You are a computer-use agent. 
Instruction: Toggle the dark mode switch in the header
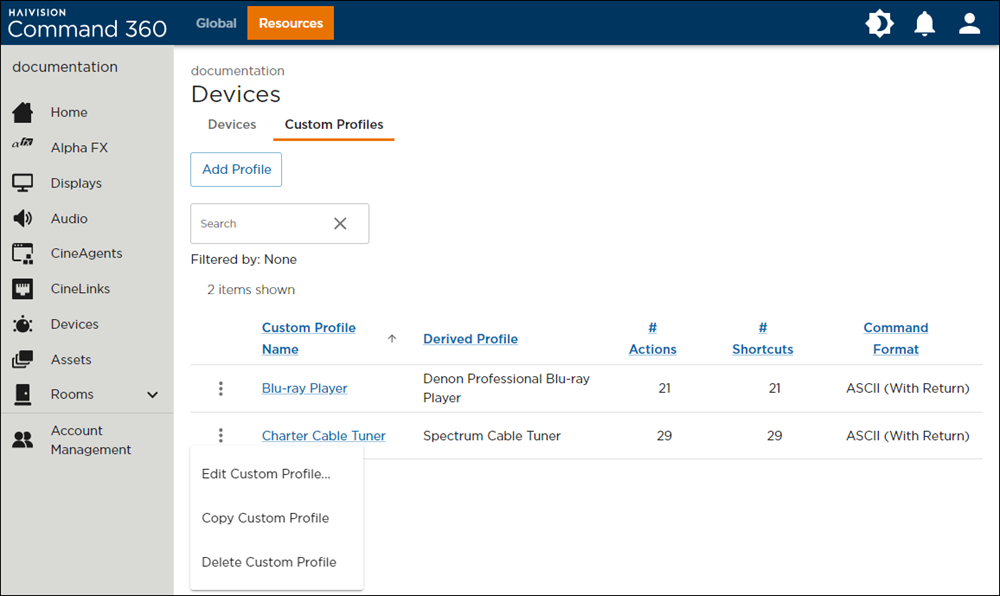(x=879, y=23)
